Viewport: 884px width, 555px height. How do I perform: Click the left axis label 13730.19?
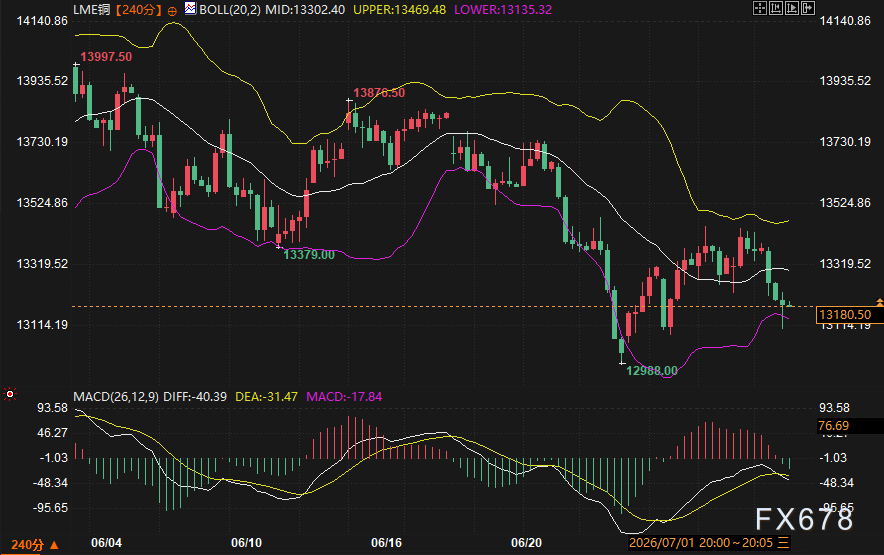[x=42, y=142]
